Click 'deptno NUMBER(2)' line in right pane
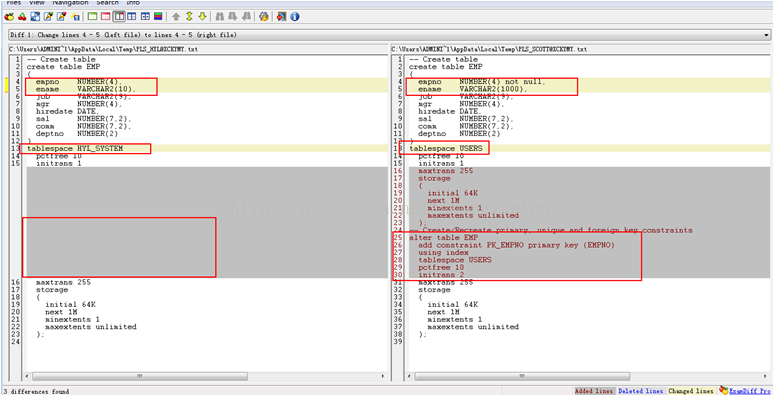773x395 pixels. pos(459,134)
